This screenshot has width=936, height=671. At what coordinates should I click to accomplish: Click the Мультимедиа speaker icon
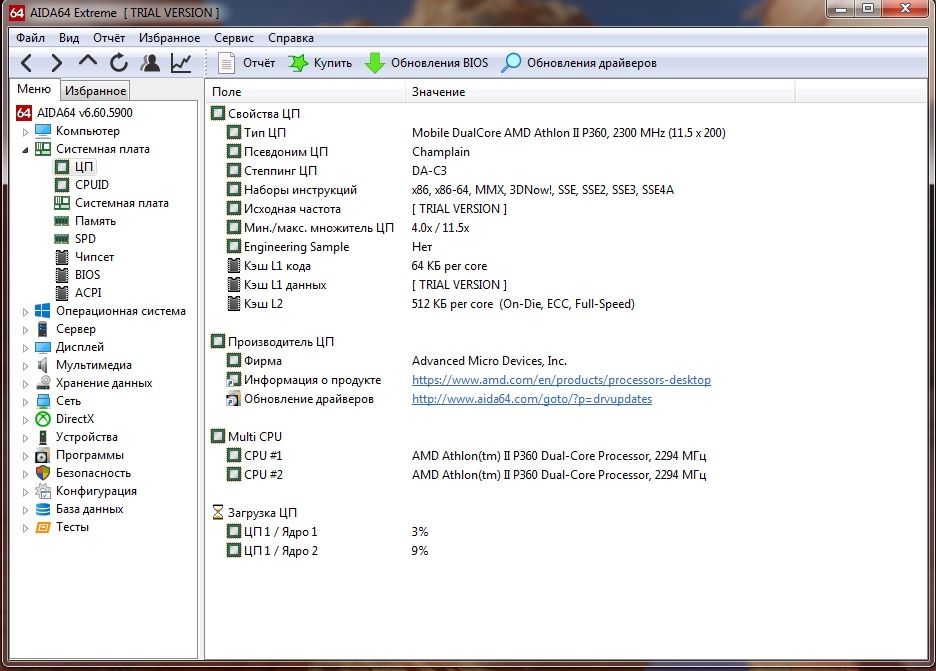(x=43, y=365)
